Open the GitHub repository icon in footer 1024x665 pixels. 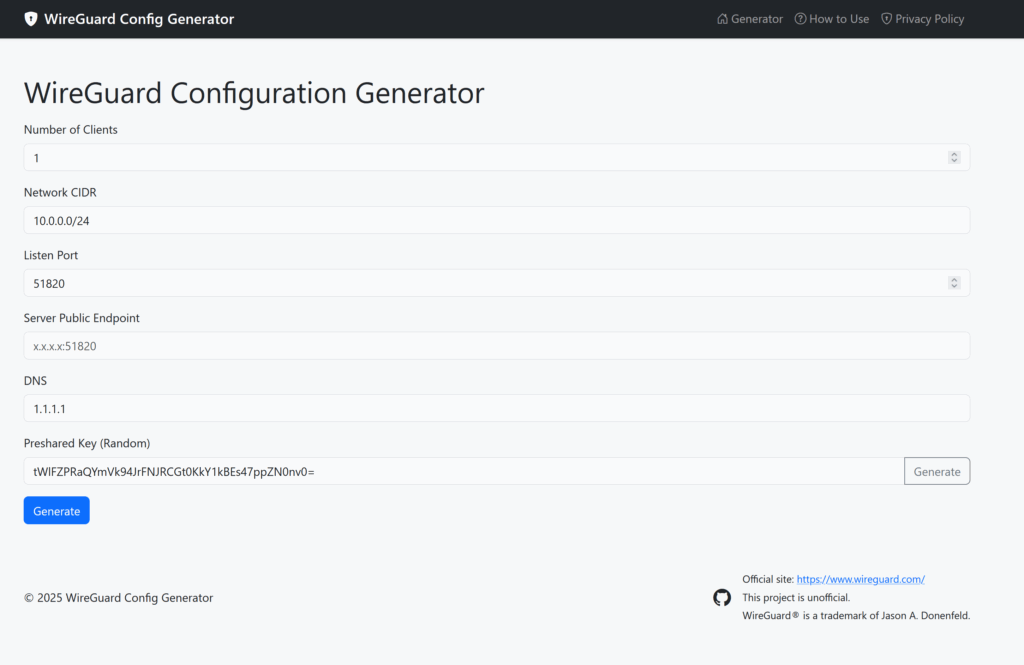point(722,597)
